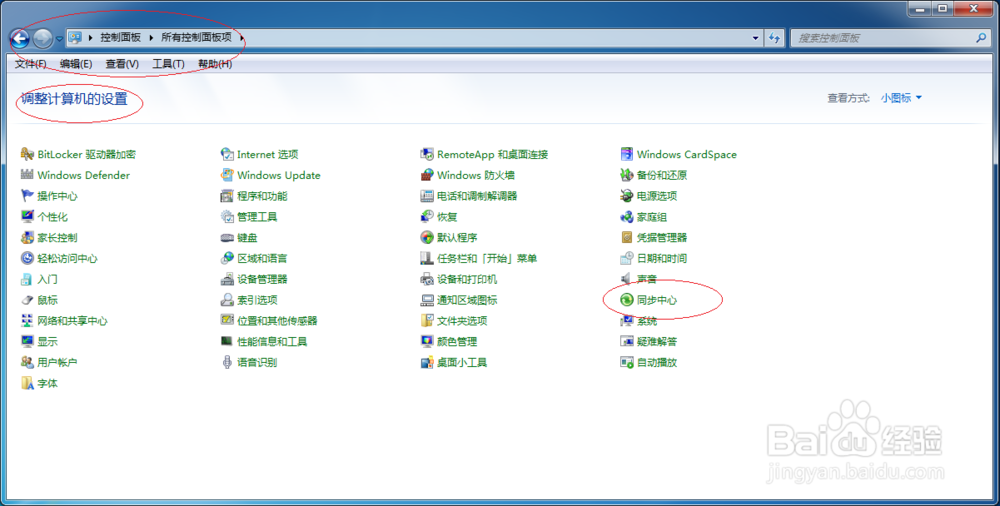The height and width of the screenshot is (506, 1000).
Task: Open the 位置和其他传感器 link
Action: [x=277, y=321]
